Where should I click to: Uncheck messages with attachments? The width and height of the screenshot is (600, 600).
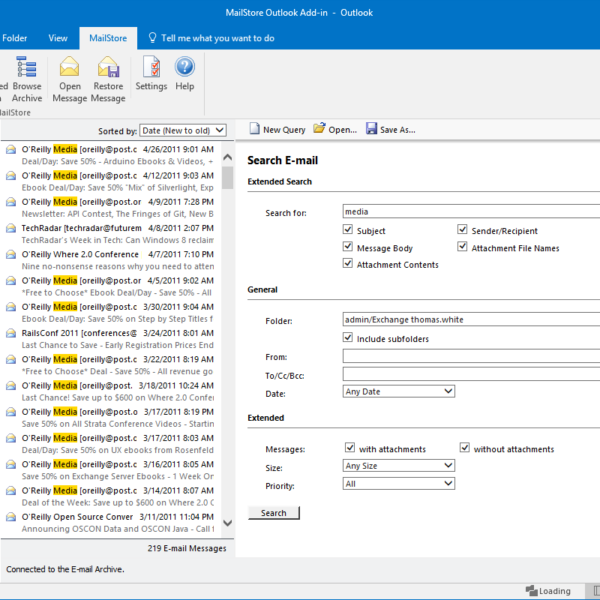click(x=350, y=448)
